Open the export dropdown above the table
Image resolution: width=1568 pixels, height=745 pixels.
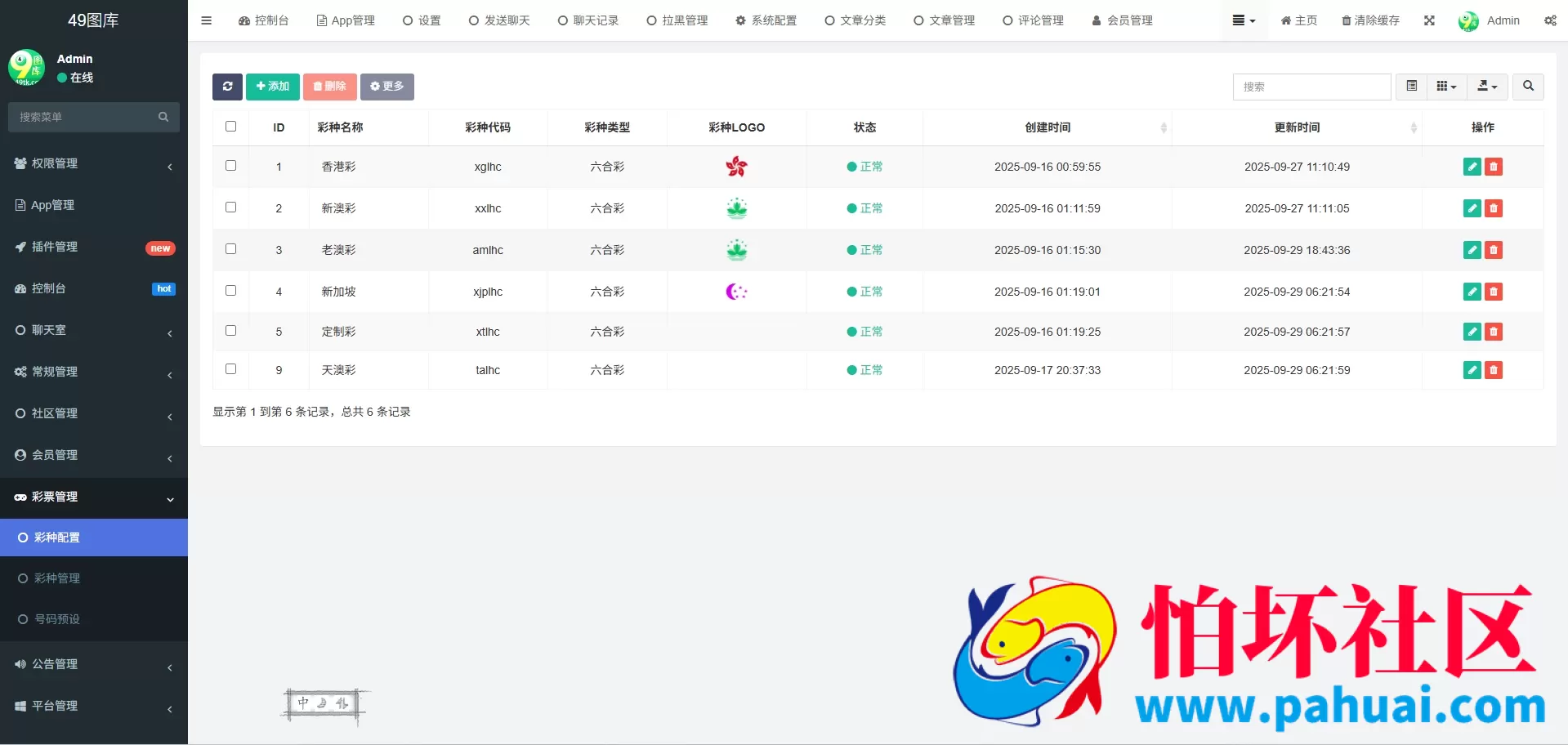[x=1486, y=87]
